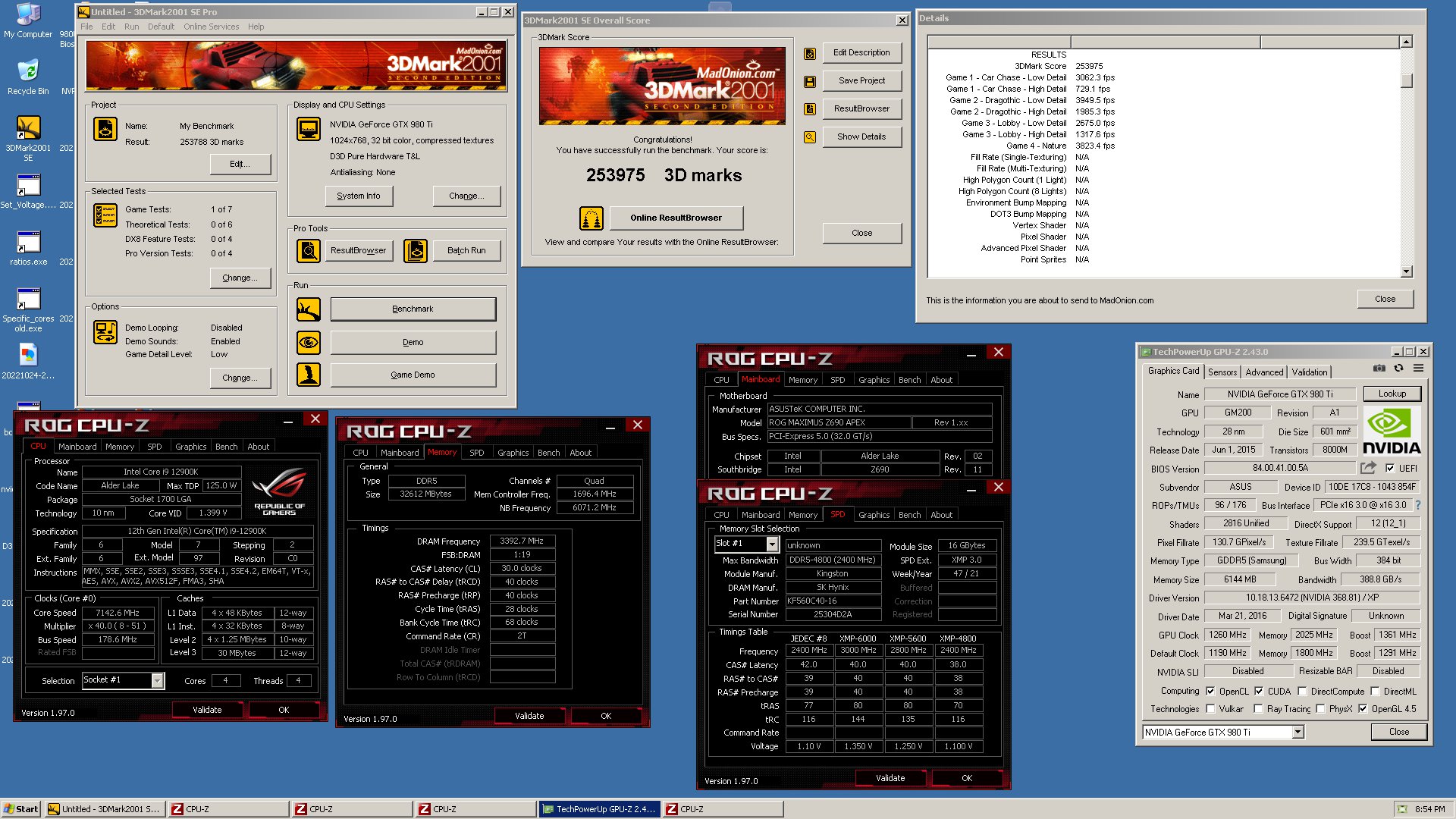Switch to the Advanced tab in GPU-Z
Image resolution: width=1456 pixels, height=819 pixels.
pyautogui.click(x=1264, y=372)
